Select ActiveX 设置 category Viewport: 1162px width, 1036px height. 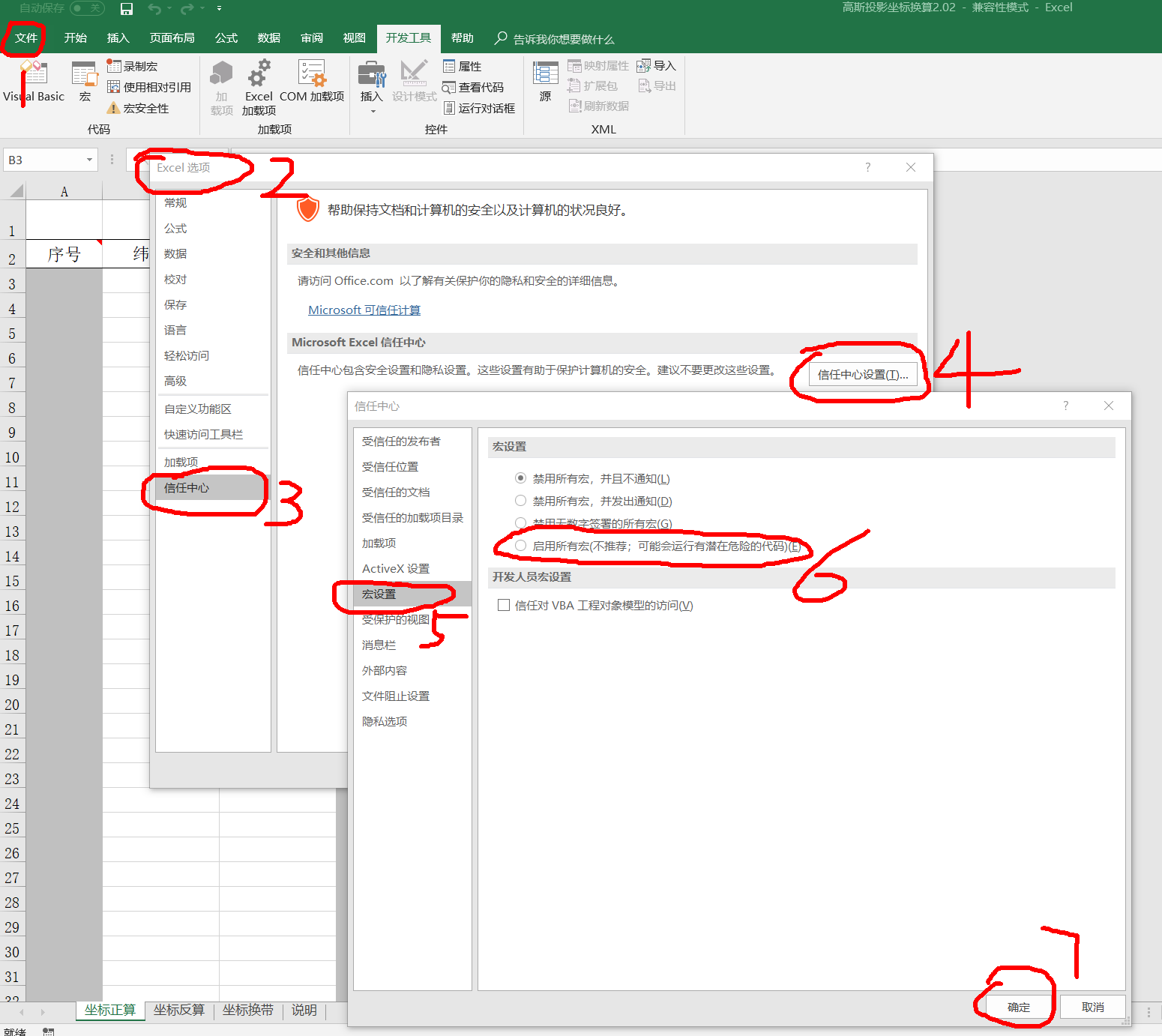[412, 568]
